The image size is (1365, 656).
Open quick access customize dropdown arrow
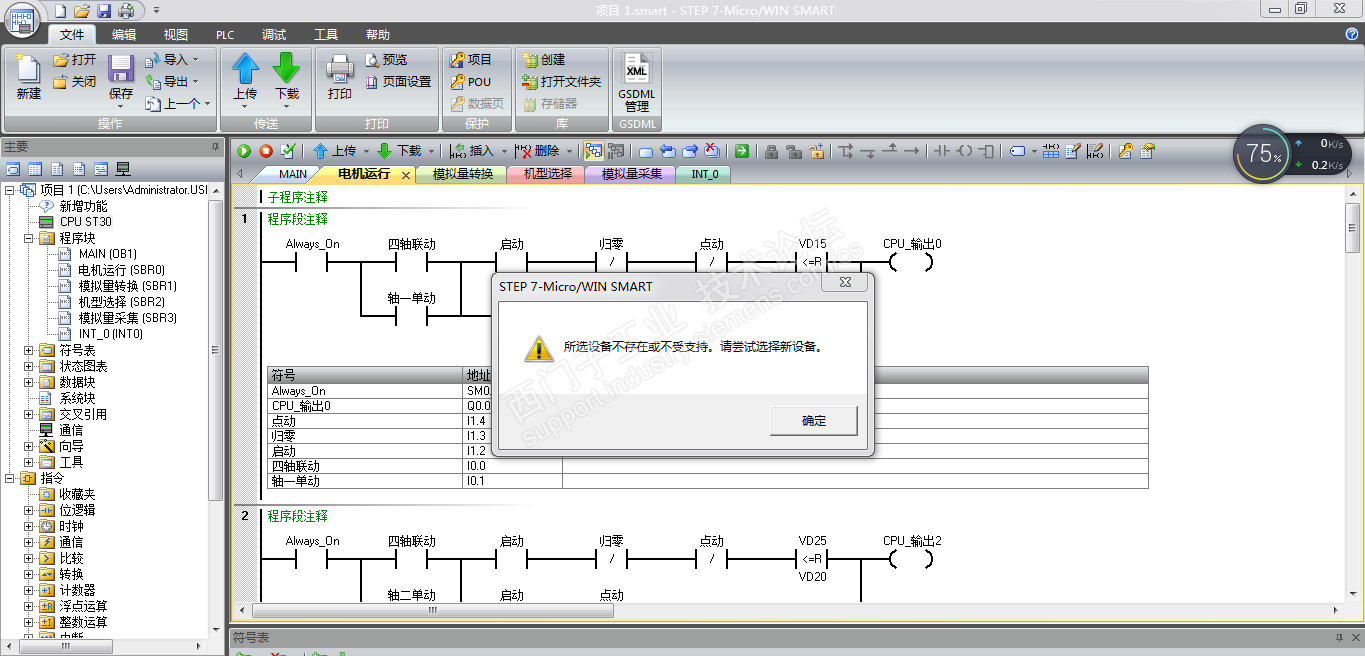click(x=156, y=10)
